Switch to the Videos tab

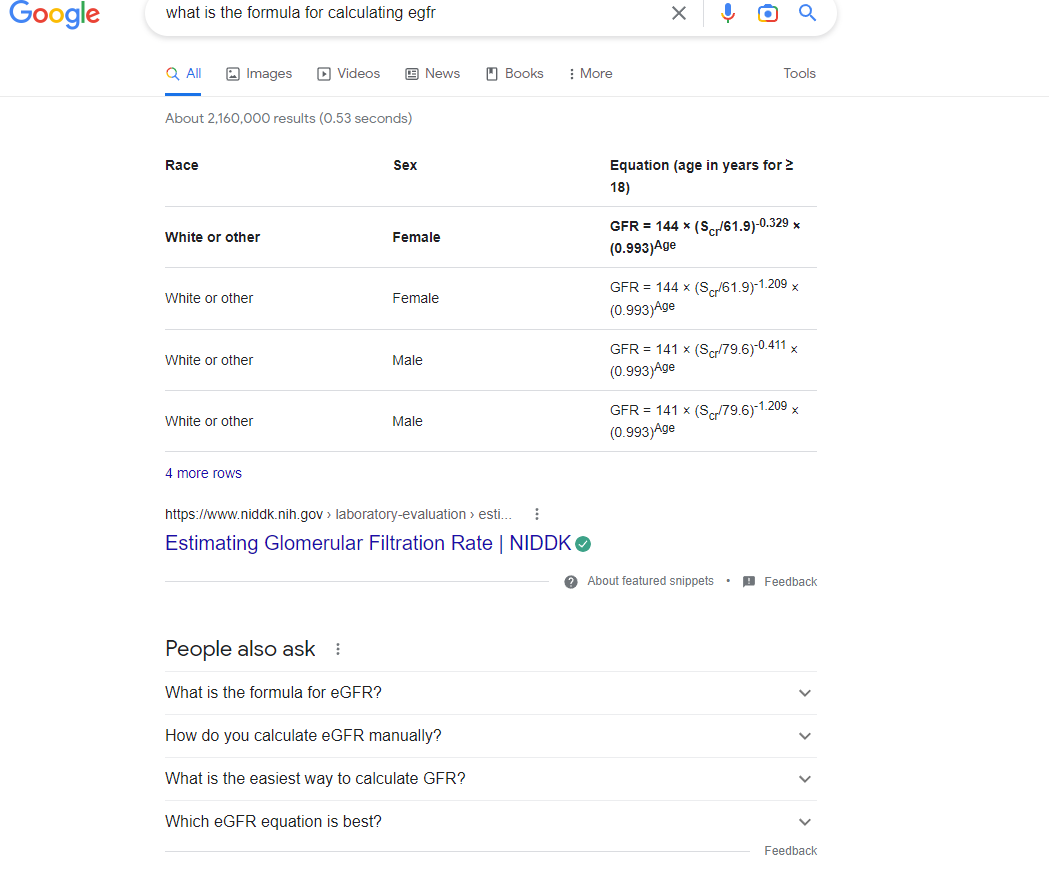(x=348, y=74)
